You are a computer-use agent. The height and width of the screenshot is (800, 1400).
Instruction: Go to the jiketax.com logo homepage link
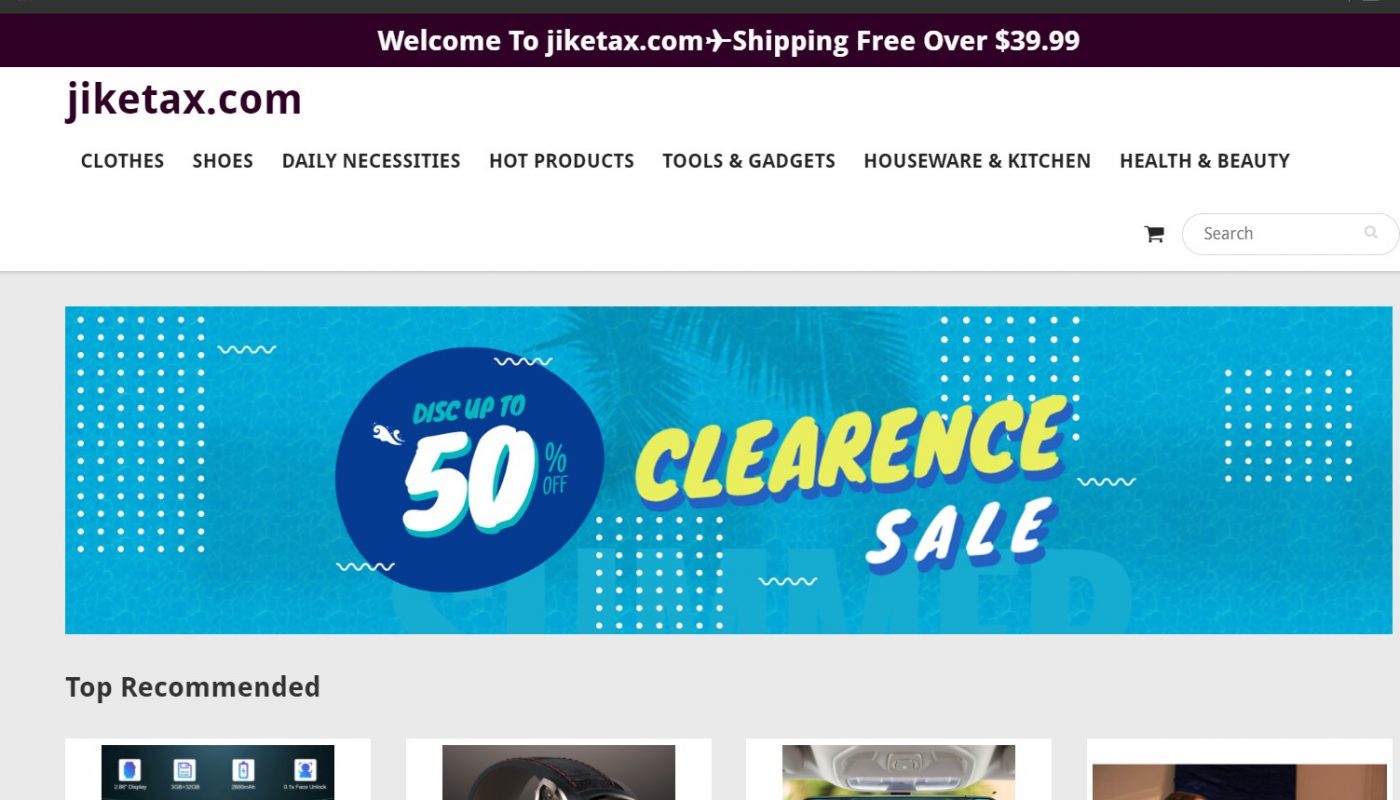pyautogui.click(x=183, y=99)
